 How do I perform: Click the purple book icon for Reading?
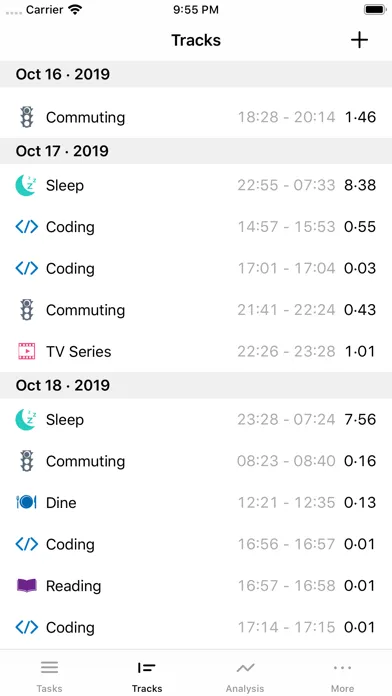coord(27,585)
